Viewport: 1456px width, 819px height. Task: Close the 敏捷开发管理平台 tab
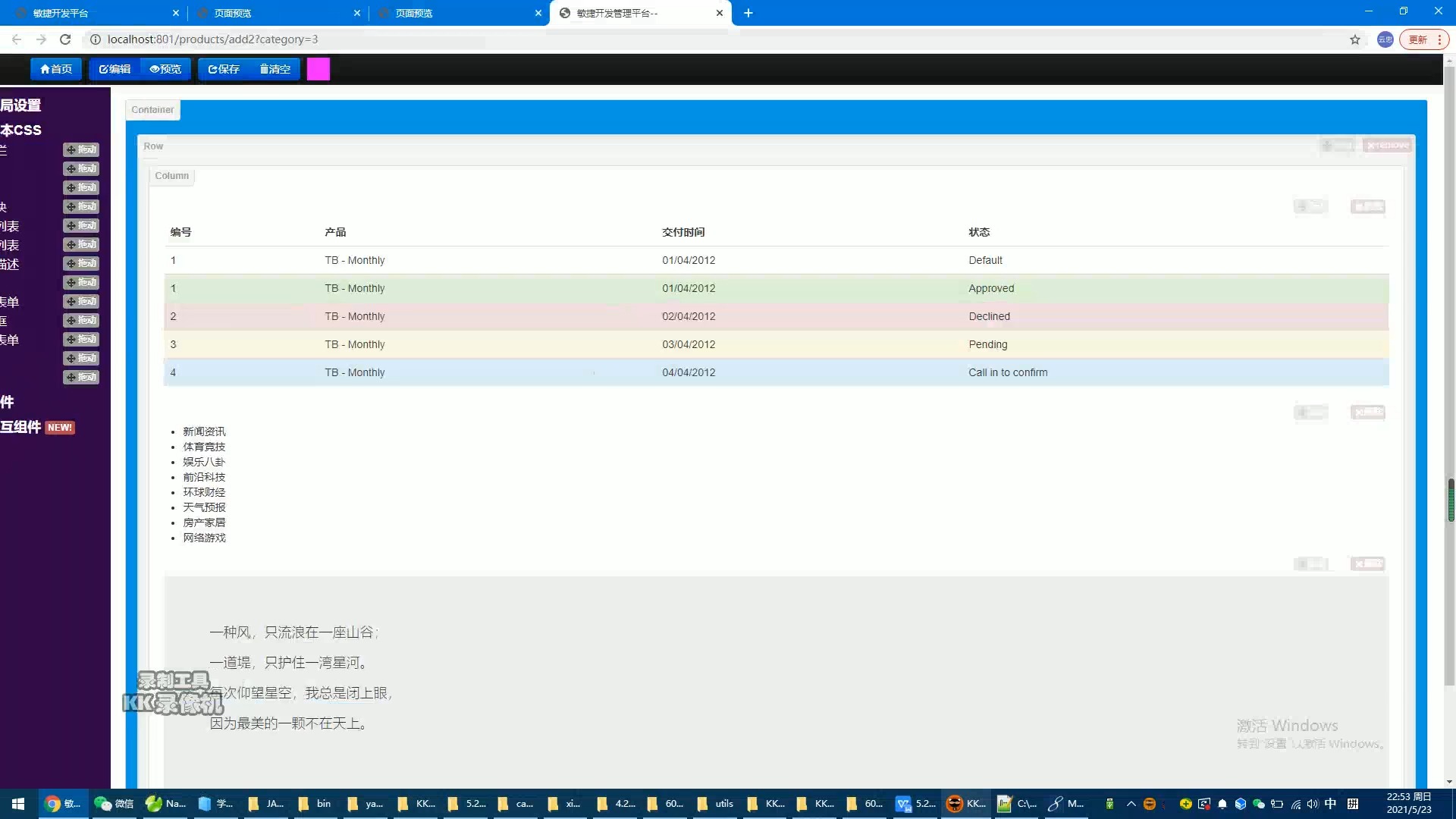720,13
